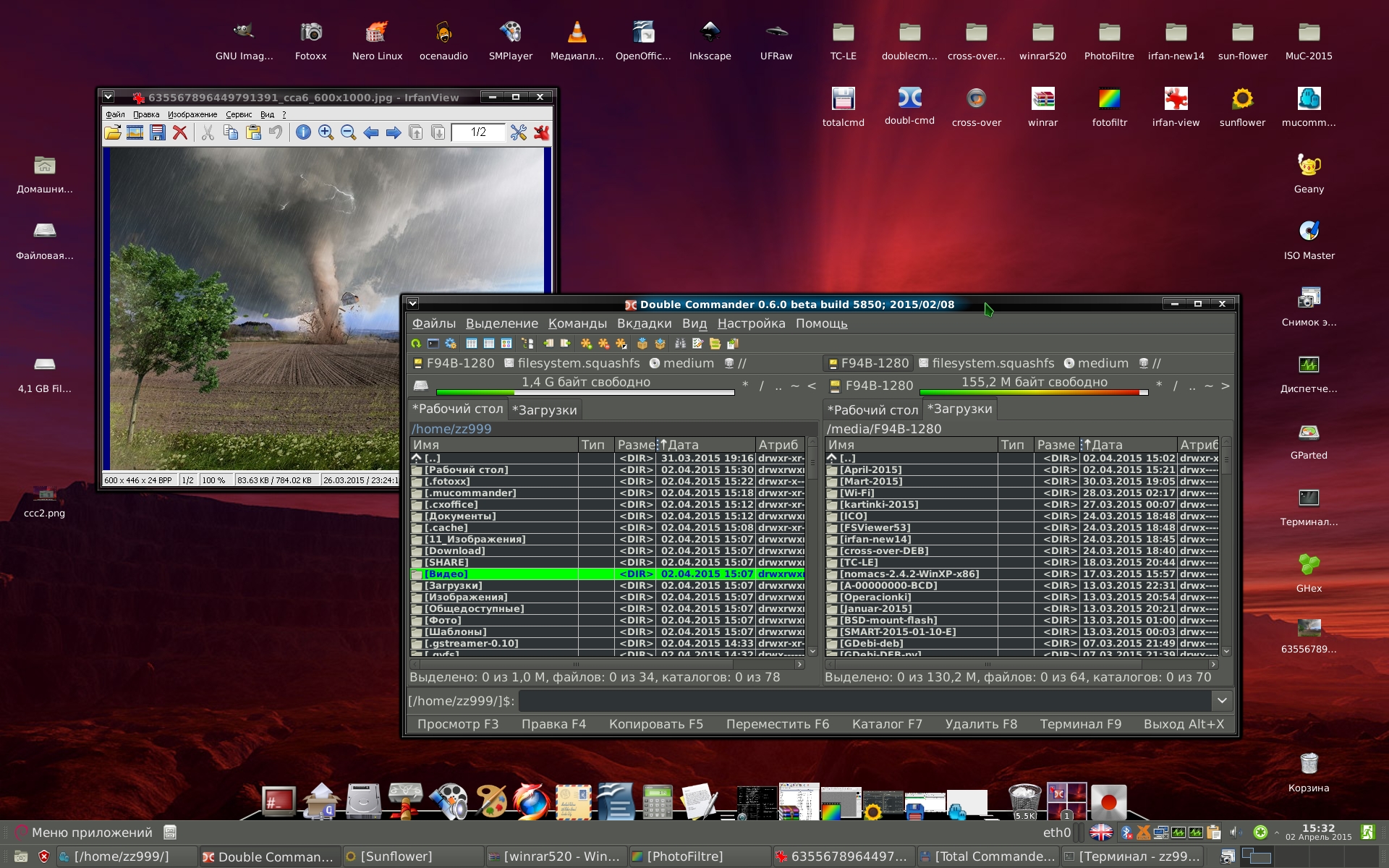Click Double Commander refresh icon
The height and width of the screenshot is (868, 1389).
416,344
